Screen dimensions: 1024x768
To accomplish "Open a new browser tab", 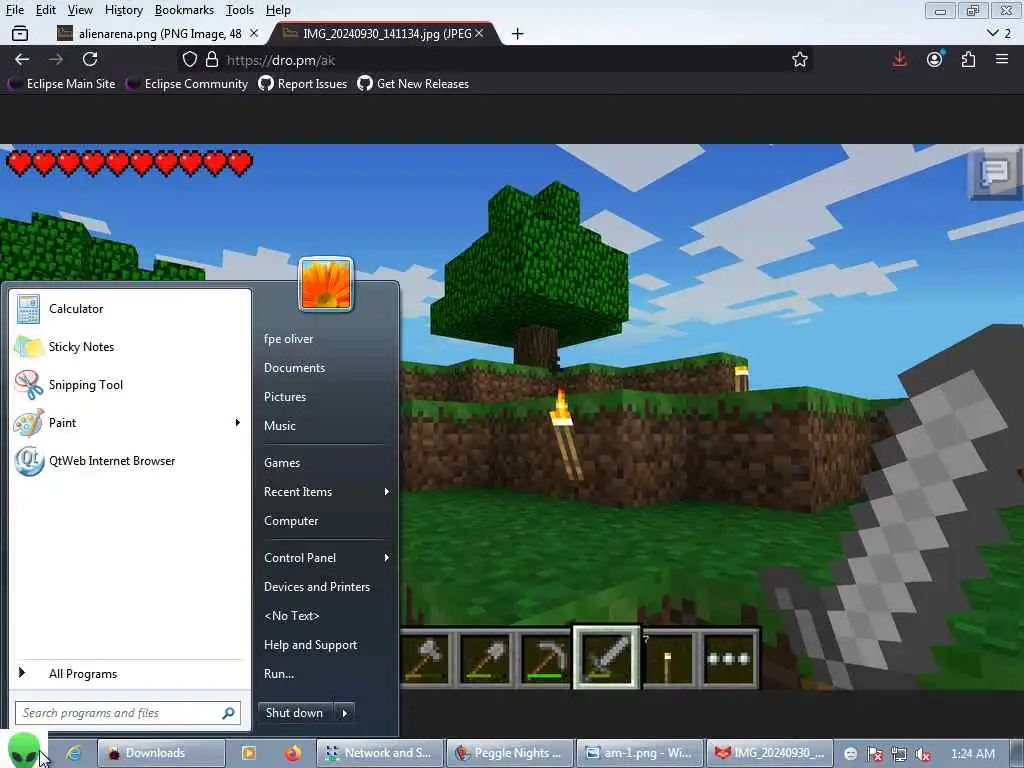I will pos(517,33).
